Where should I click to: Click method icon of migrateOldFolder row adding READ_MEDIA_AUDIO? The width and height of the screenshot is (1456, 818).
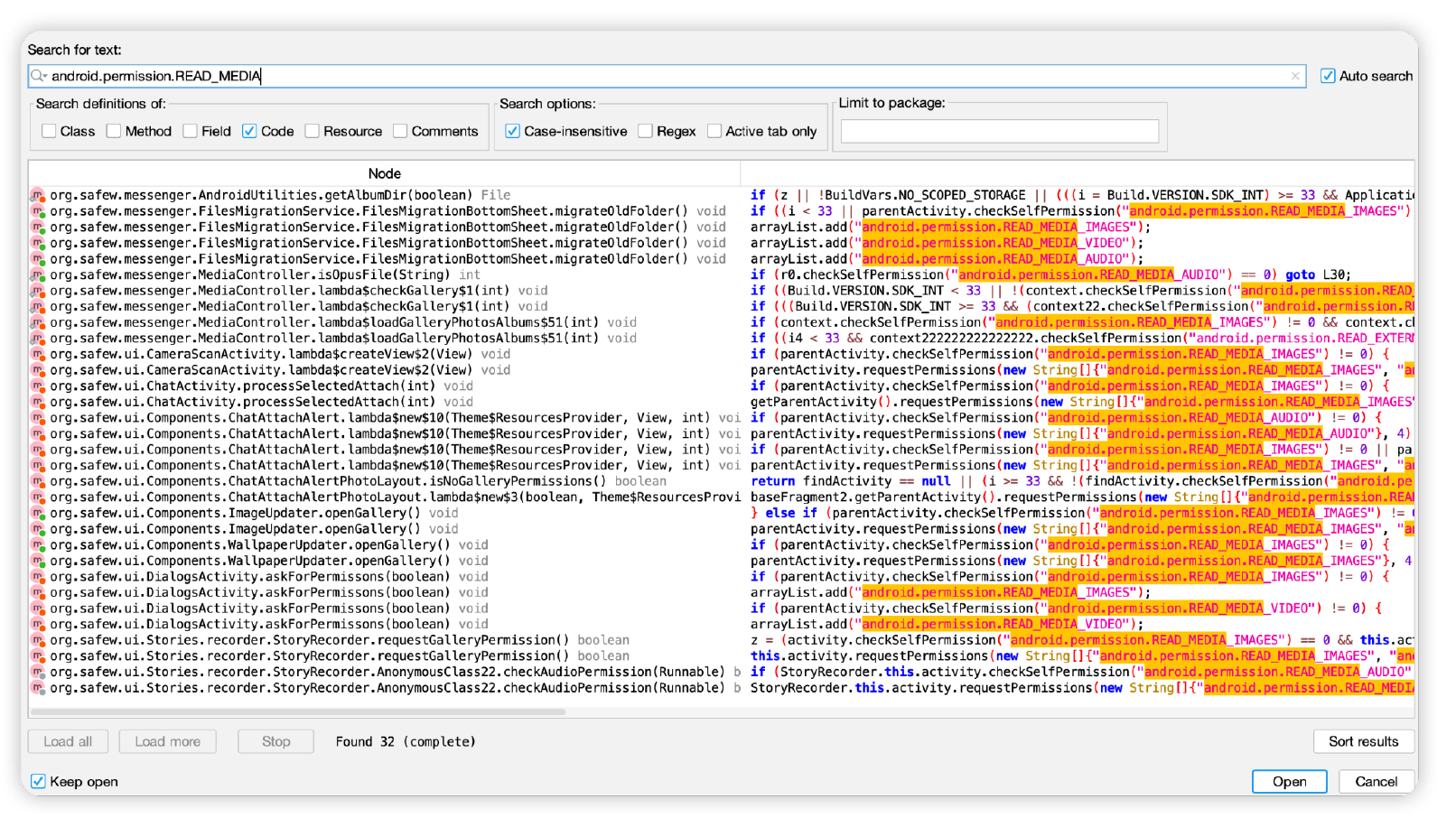(38, 259)
